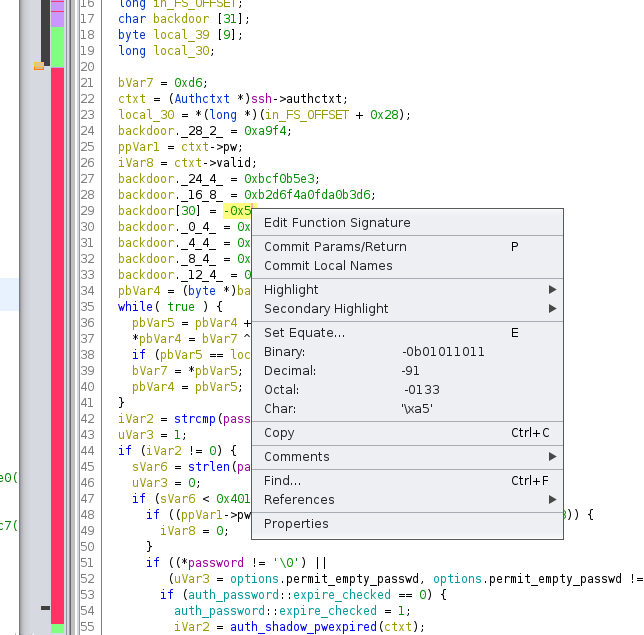The height and width of the screenshot is (635, 644).
Task: Click Set Equate... menu item
Action: click(304, 333)
